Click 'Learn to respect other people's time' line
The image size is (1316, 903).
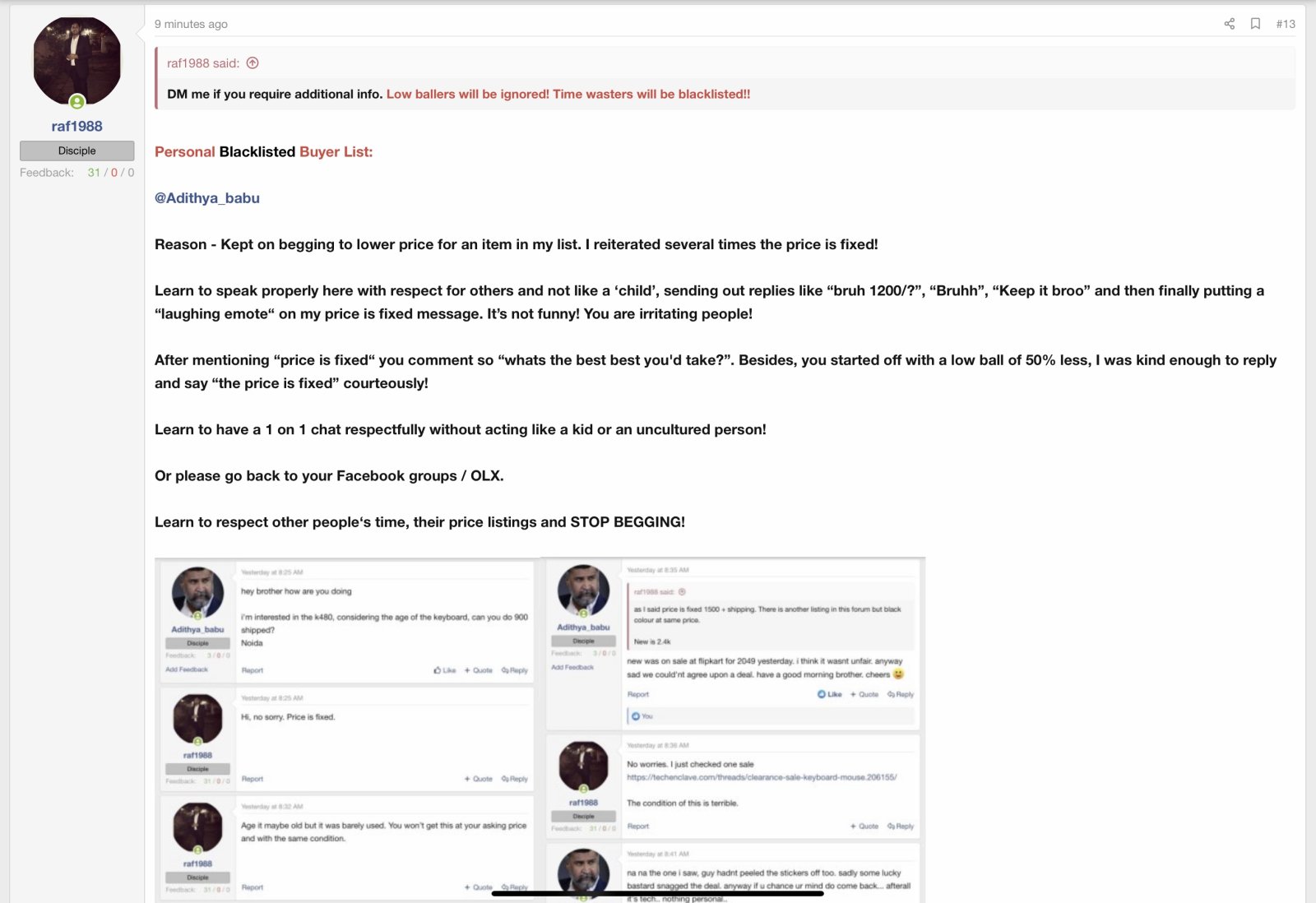click(419, 522)
